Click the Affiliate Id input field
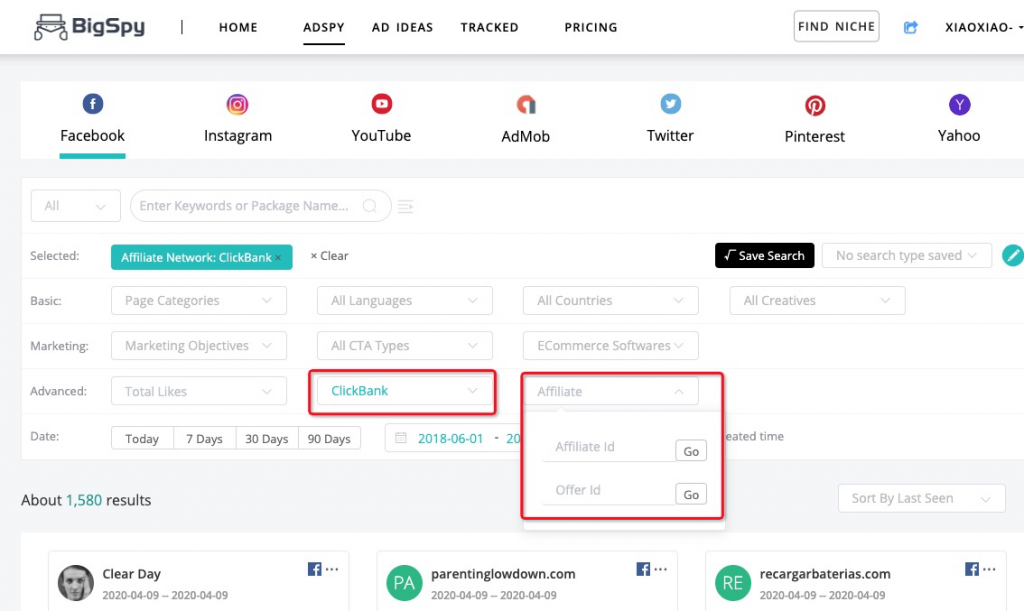Image resolution: width=1024 pixels, height=611 pixels. (x=609, y=447)
